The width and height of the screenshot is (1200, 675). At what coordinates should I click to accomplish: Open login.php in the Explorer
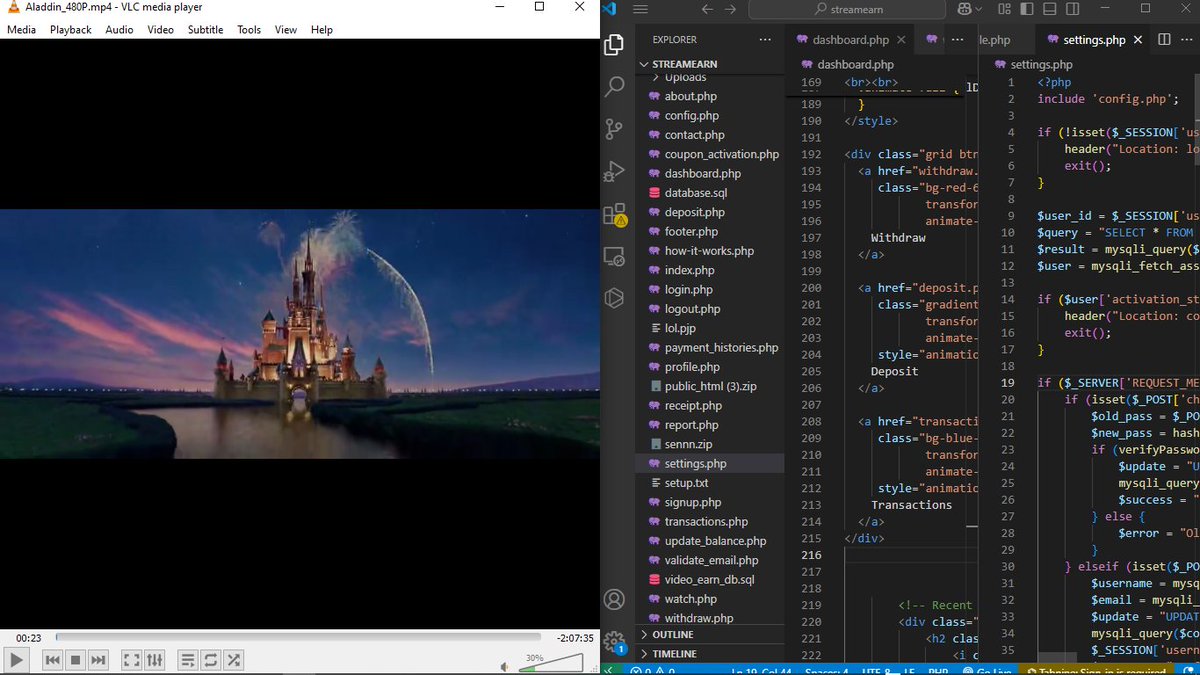coord(710,290)
